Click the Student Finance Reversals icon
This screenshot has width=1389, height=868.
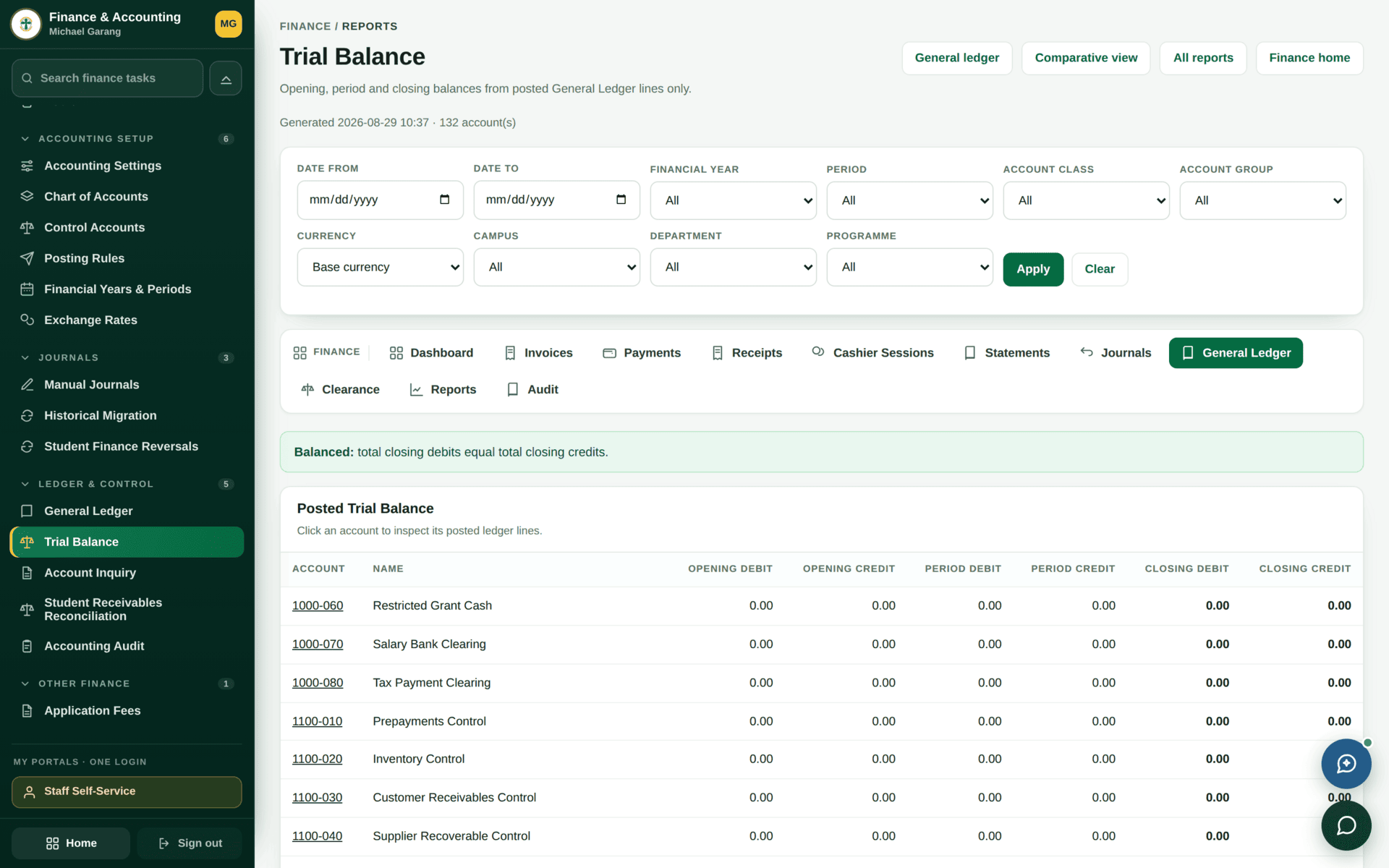click(27, 446)
